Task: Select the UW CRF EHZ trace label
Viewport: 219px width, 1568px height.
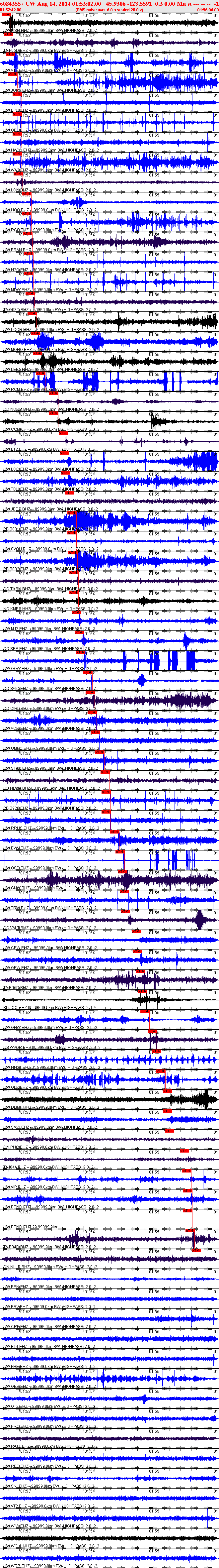Action: [x=49, y=1327]
